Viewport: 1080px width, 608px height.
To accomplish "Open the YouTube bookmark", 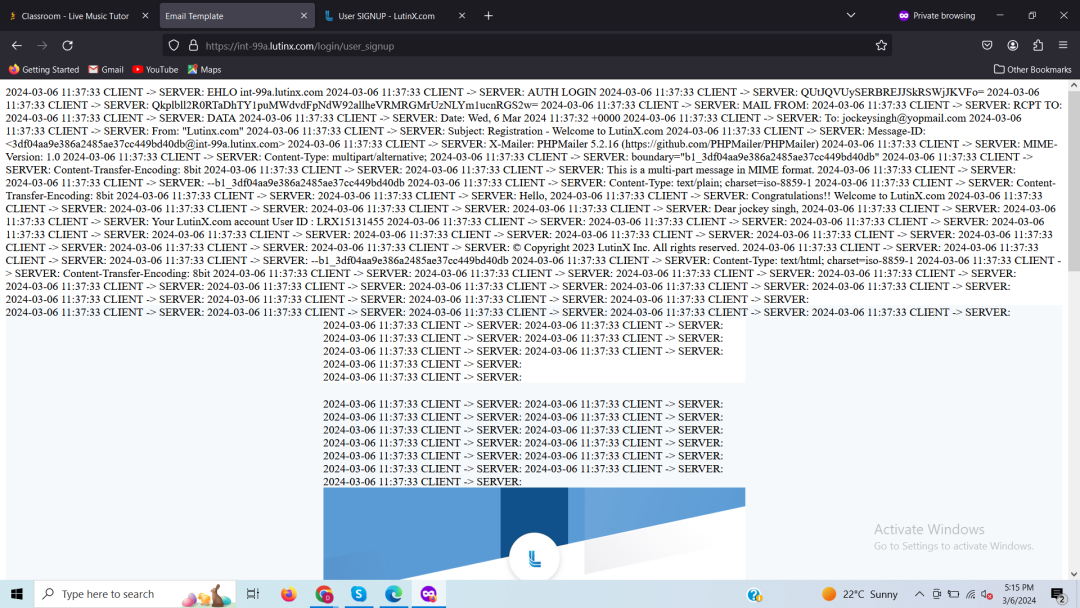I will pos(155,69).
